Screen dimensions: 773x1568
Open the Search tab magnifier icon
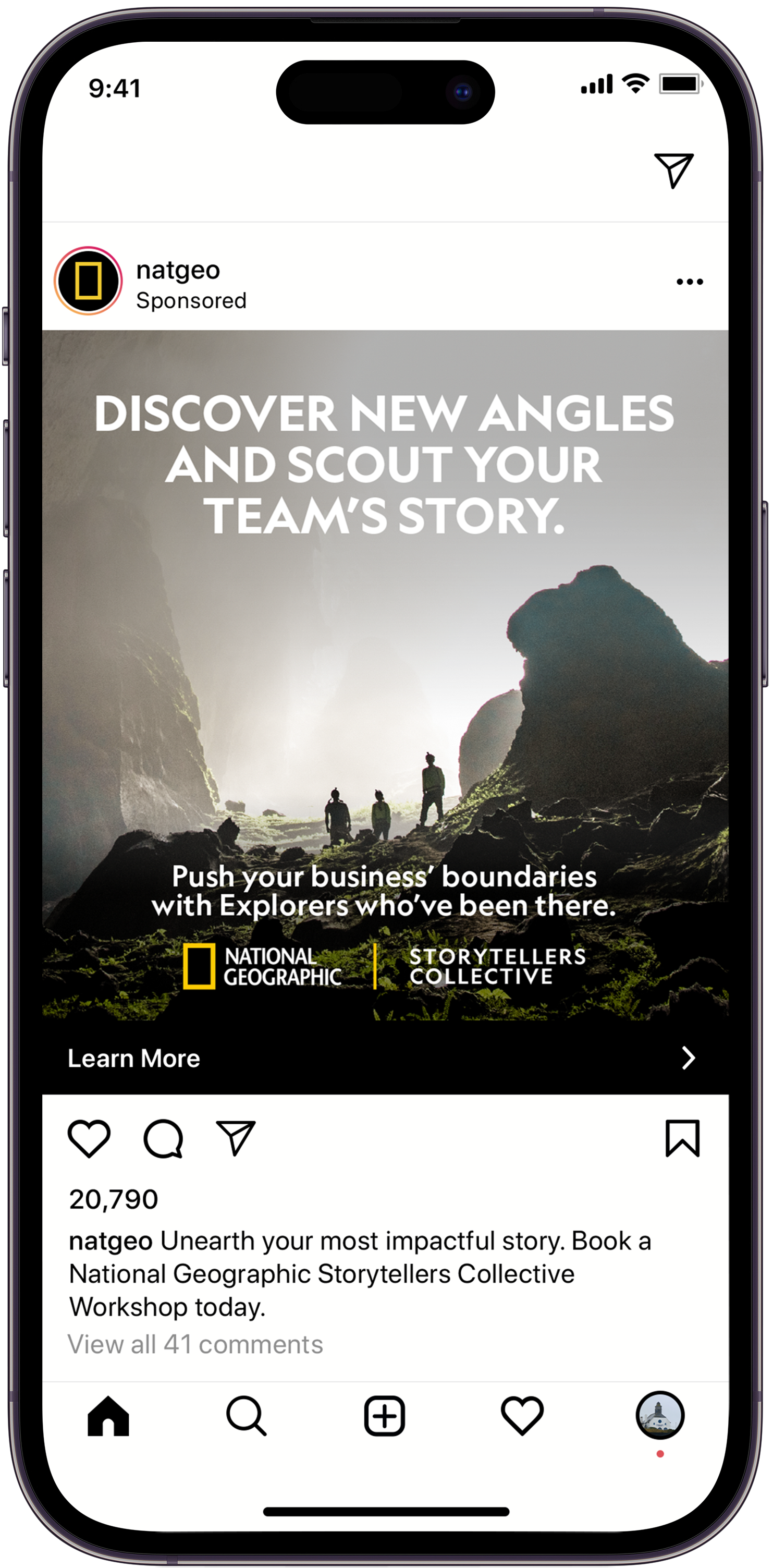pos(246,1416)
